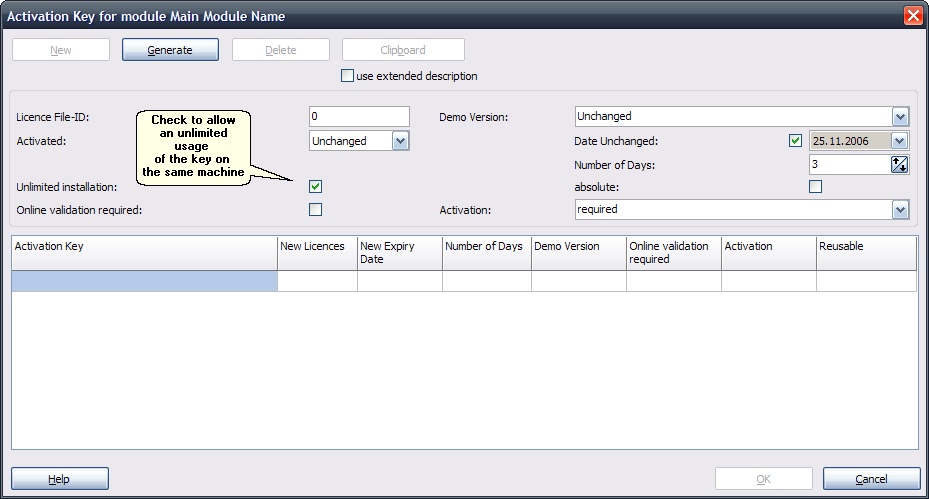Open the Activation 'required' dropdown
Viewport: 929px width, 499px height.
point(900,210)
